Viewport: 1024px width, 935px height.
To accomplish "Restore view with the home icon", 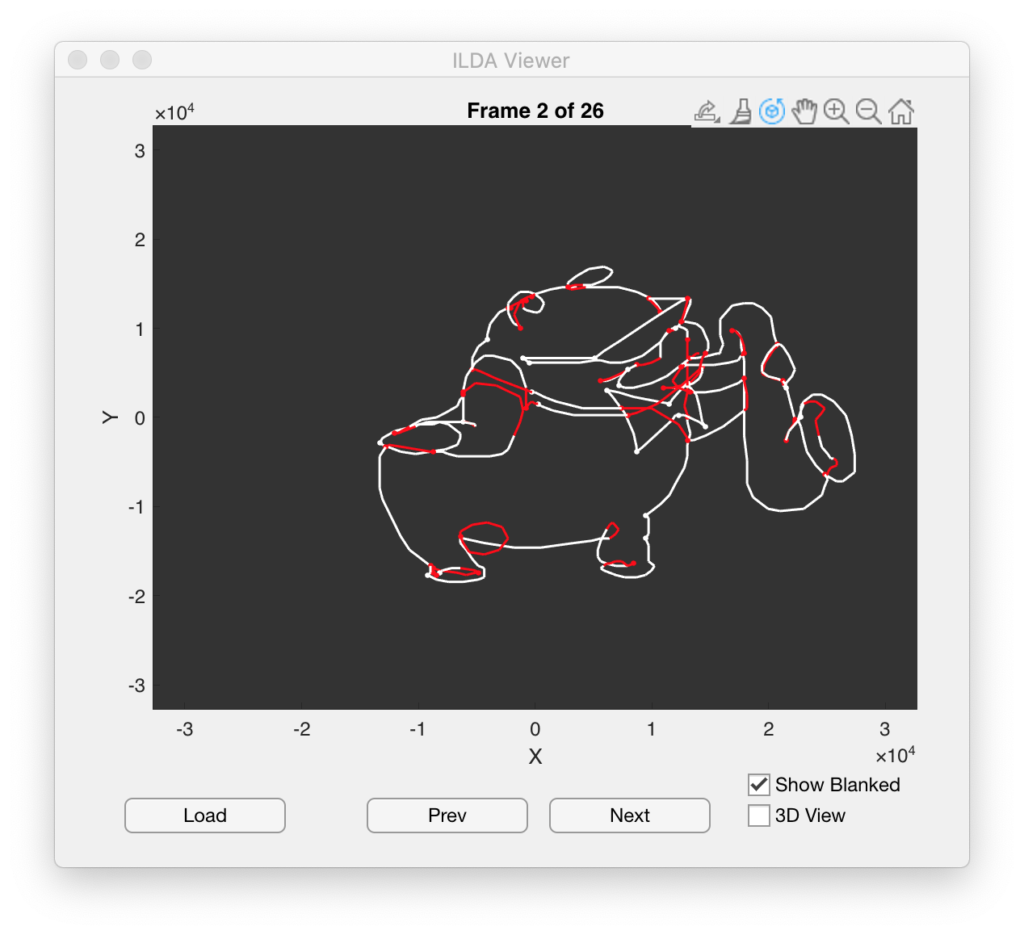I will click(901, 111).
